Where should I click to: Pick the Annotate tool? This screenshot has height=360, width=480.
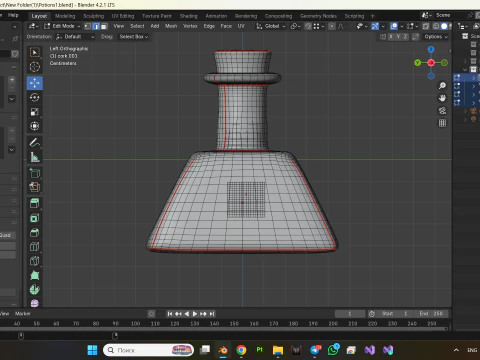[x=35, y=143]
